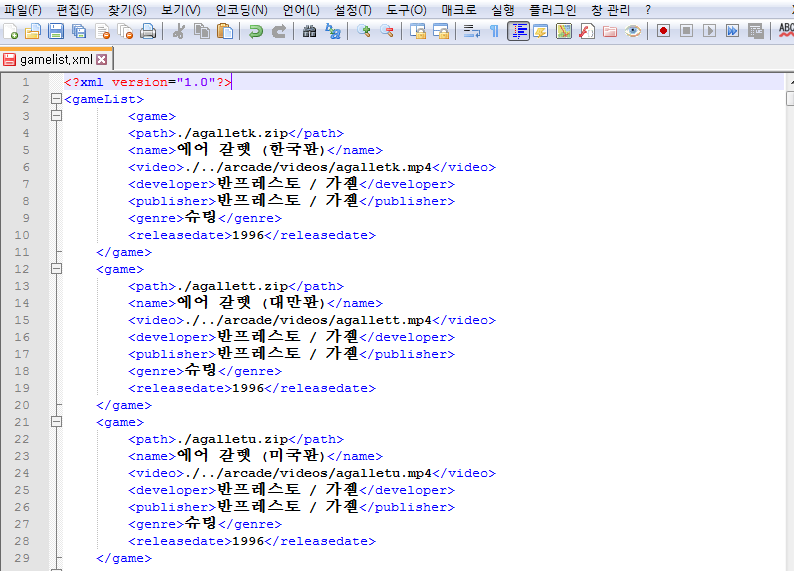Click the name text 에어 갈렛 (대만판)
The height and width of the screenshot is (571, 794).
pos(251,303)
